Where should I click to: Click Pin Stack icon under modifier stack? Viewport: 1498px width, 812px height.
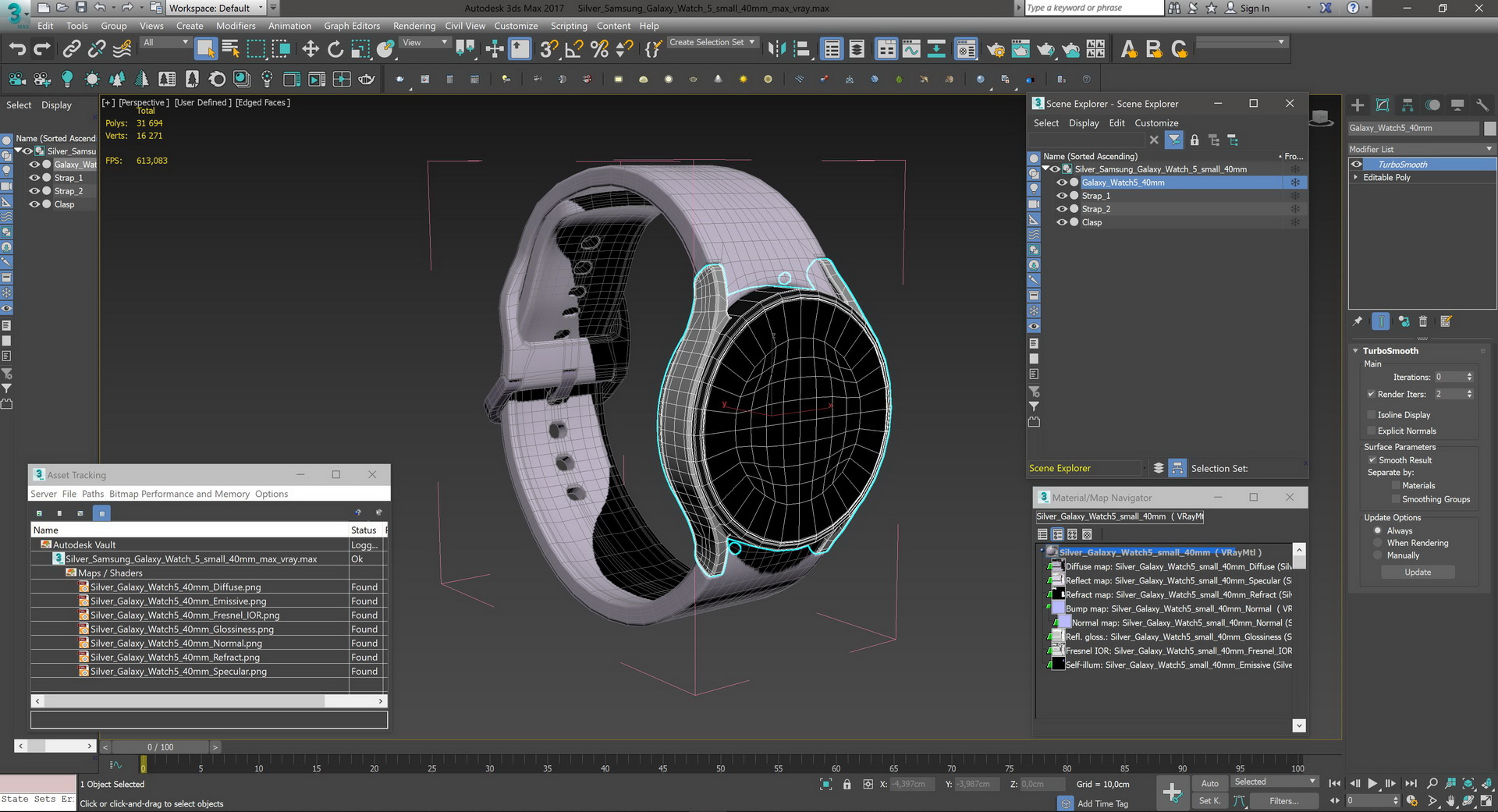coord(1358,321)
